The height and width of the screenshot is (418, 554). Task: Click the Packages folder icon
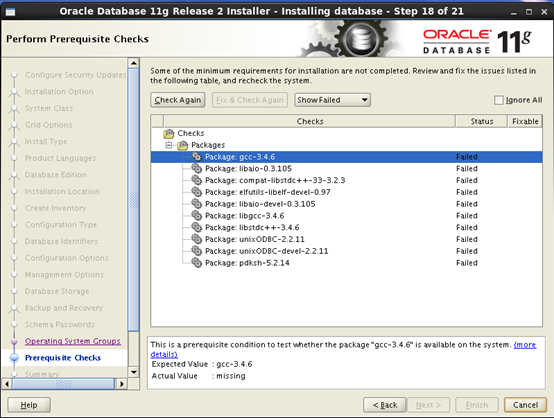pyautogui.click(x=183, y=145)
